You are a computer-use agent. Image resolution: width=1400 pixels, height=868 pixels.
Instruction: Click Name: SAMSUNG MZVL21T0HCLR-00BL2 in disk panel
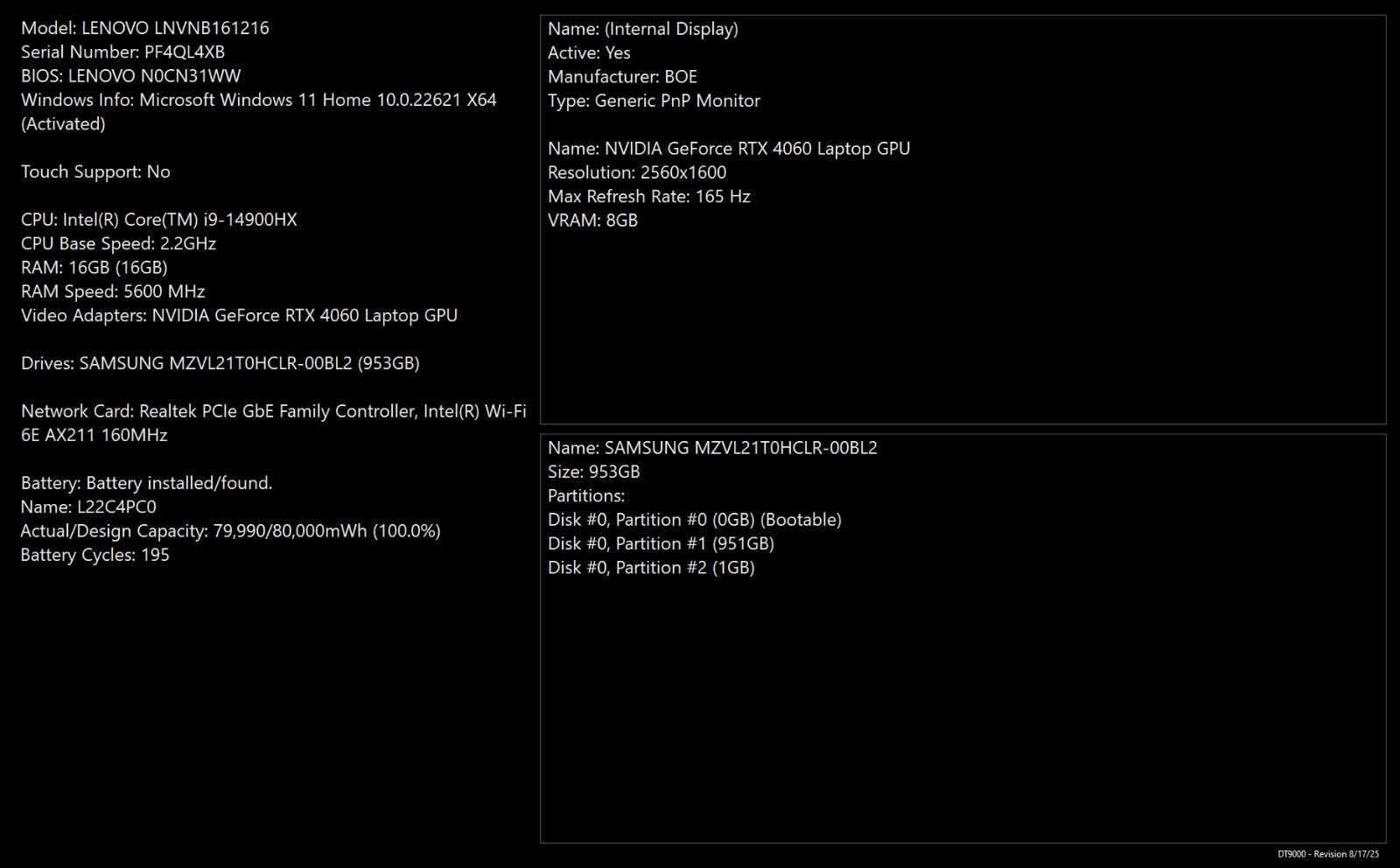pyautogui.click(x=712, y=448)
